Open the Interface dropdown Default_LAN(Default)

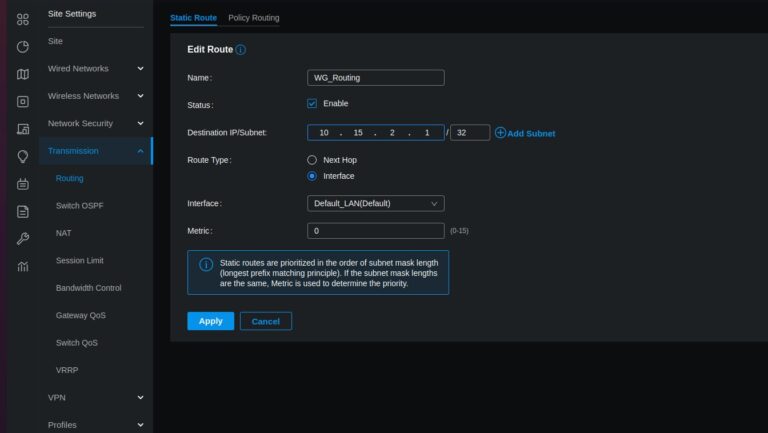(376, 203)
